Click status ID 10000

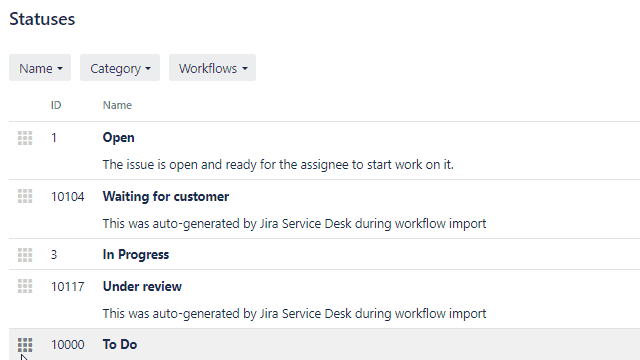point(67,345)
